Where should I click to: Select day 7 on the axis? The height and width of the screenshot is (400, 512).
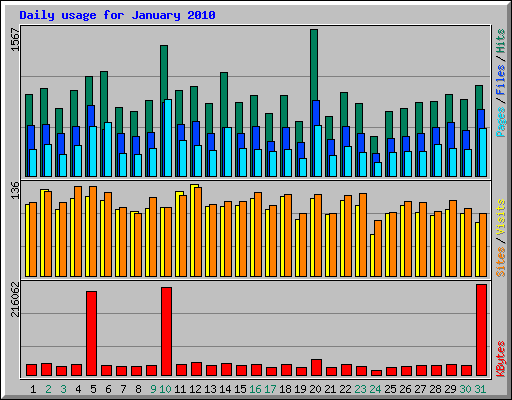(123, 389)
